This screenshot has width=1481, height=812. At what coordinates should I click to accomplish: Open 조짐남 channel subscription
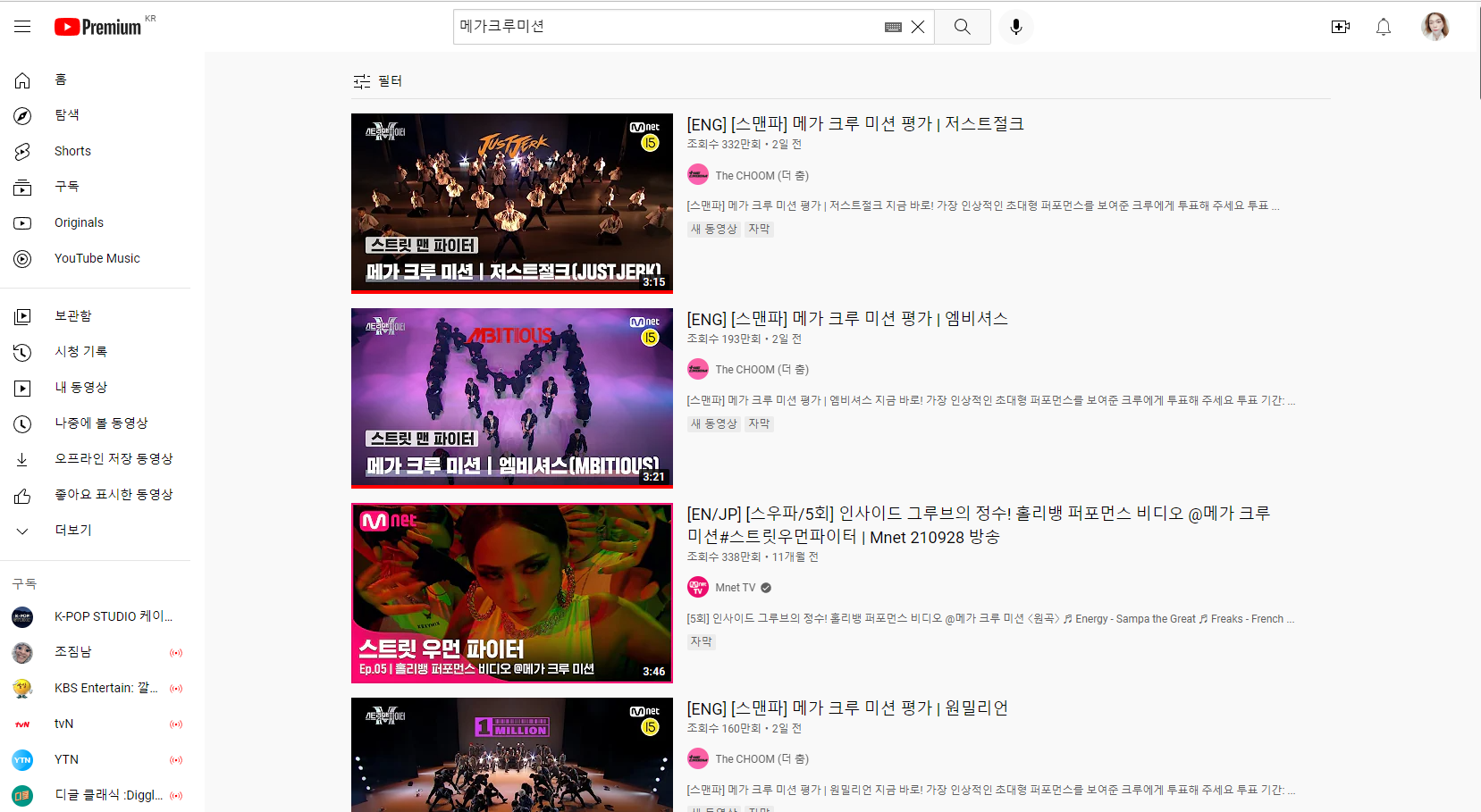[x=96, y=652]
